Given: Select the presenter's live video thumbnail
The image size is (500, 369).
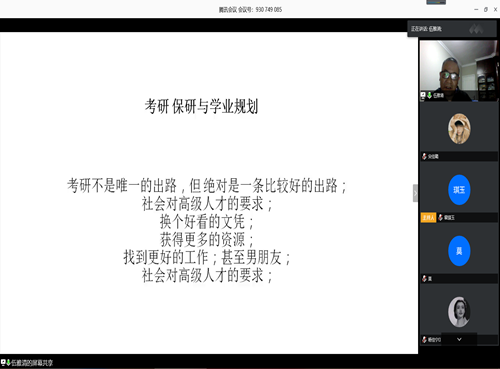Looking at the screenshot, I should [459, 71].
